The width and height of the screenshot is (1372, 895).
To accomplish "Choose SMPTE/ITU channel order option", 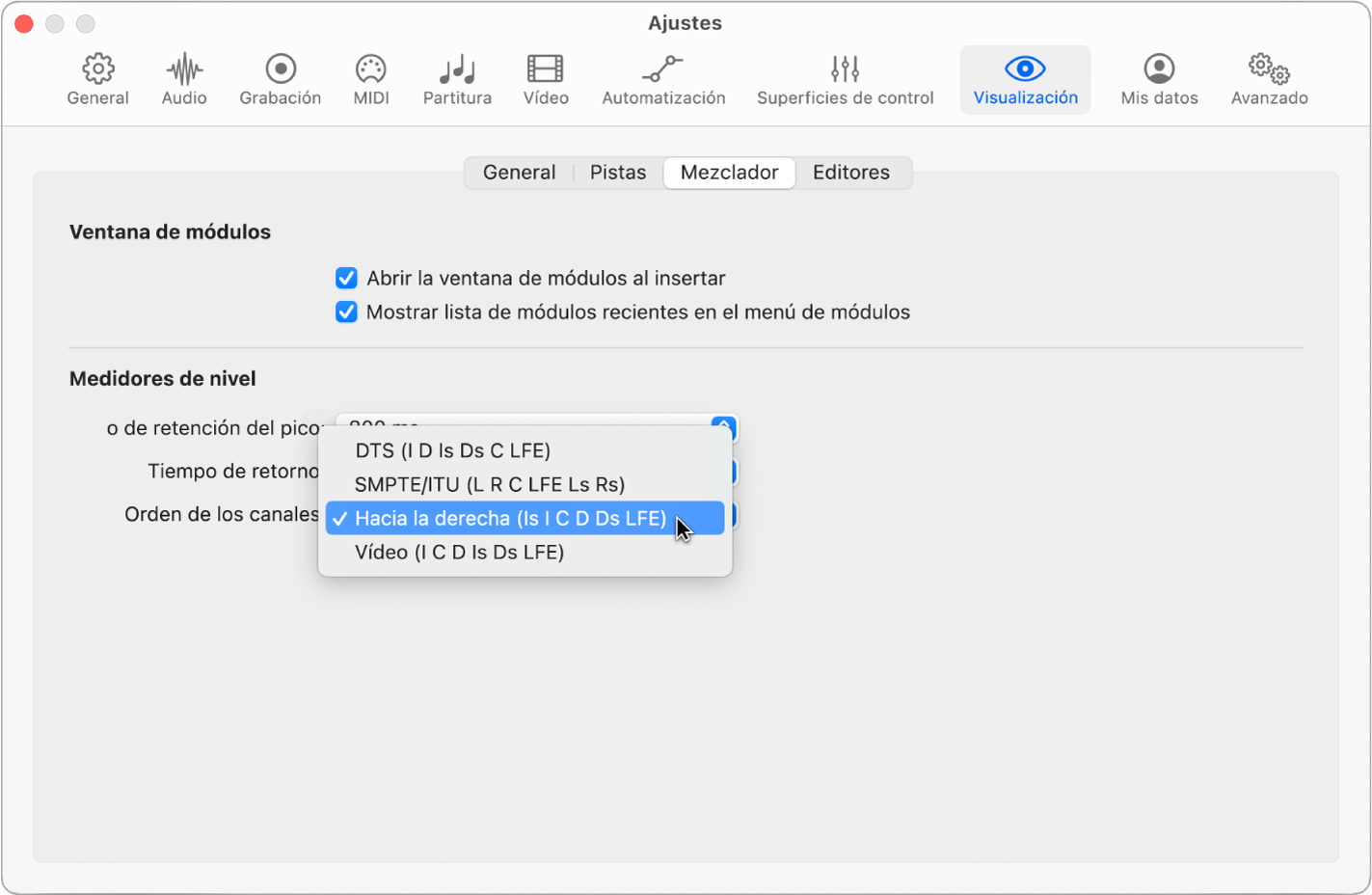I will pyautogui.click(x=489, y=484).
